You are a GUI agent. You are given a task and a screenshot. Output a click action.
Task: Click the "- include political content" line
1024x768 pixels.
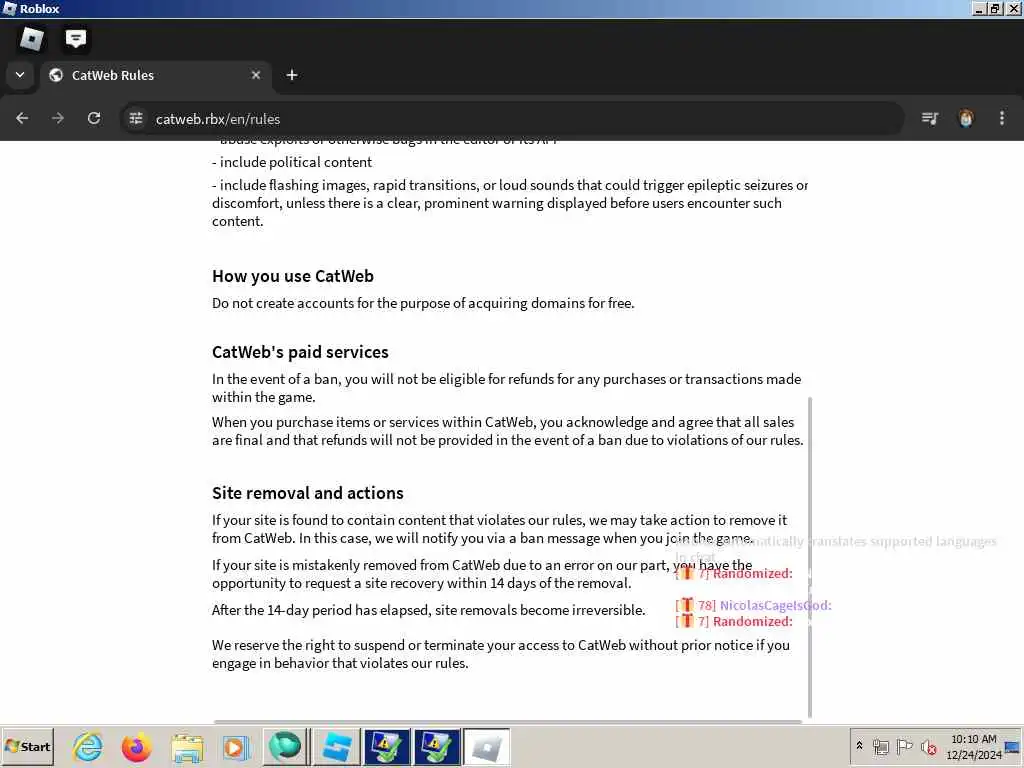[x=292, y=162]
